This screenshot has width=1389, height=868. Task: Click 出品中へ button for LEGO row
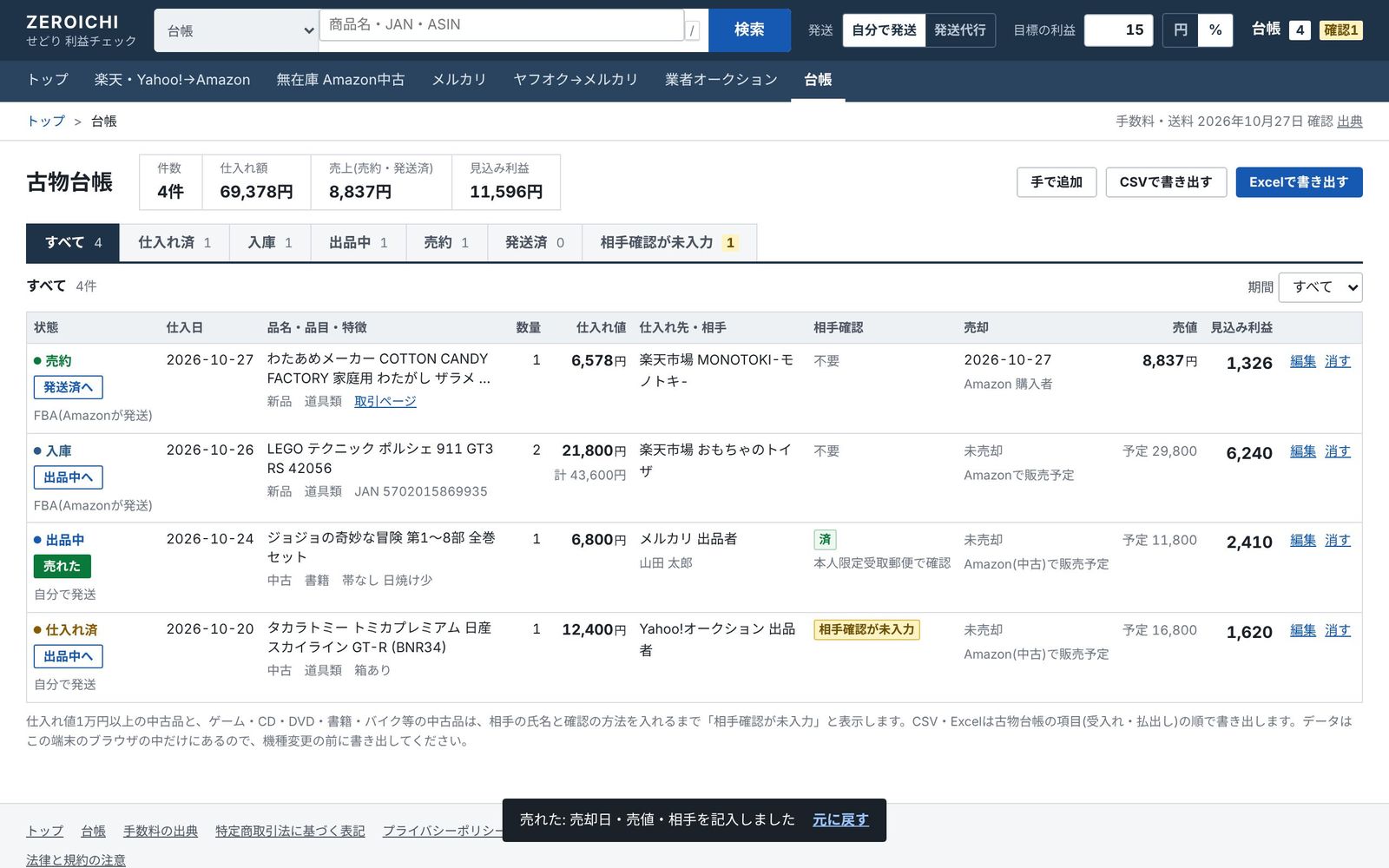tap(69, 477)
